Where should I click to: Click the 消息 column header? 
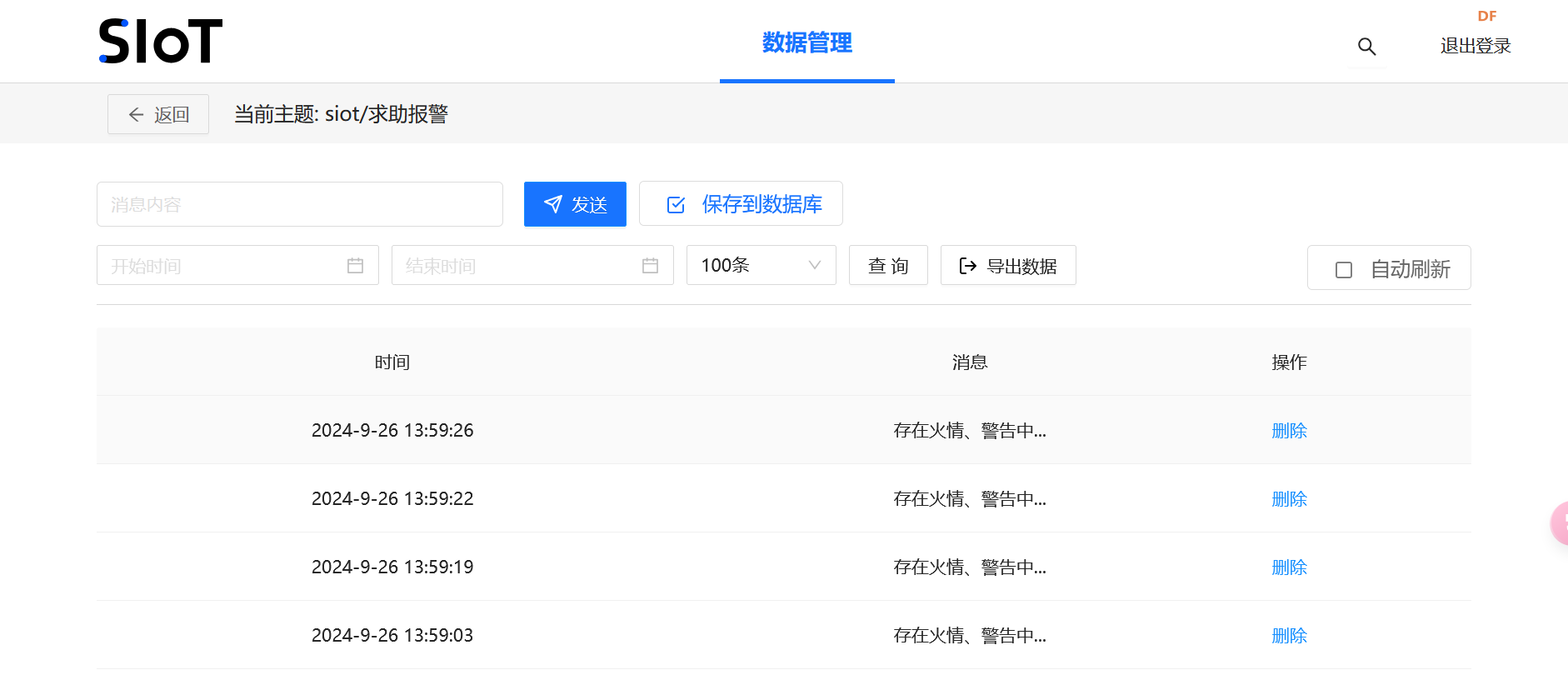coord(970,362)
